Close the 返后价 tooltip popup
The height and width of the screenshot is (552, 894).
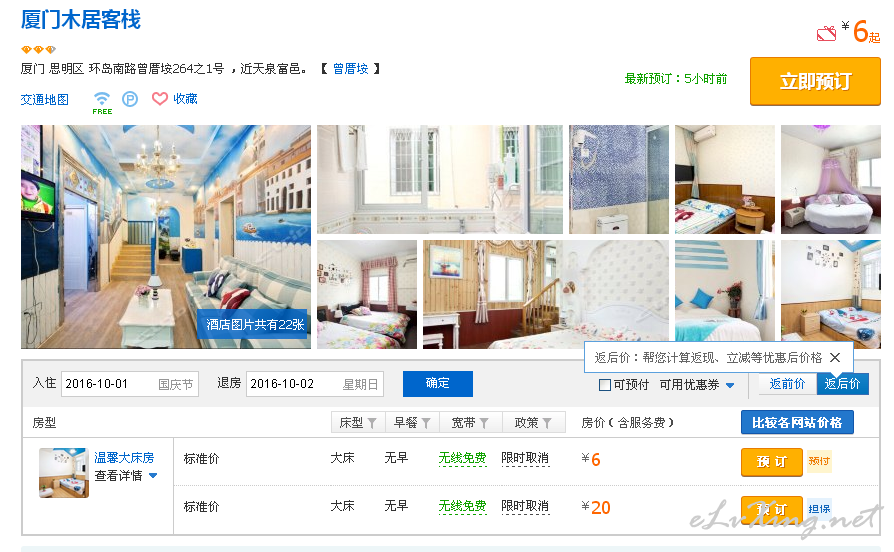835,358
